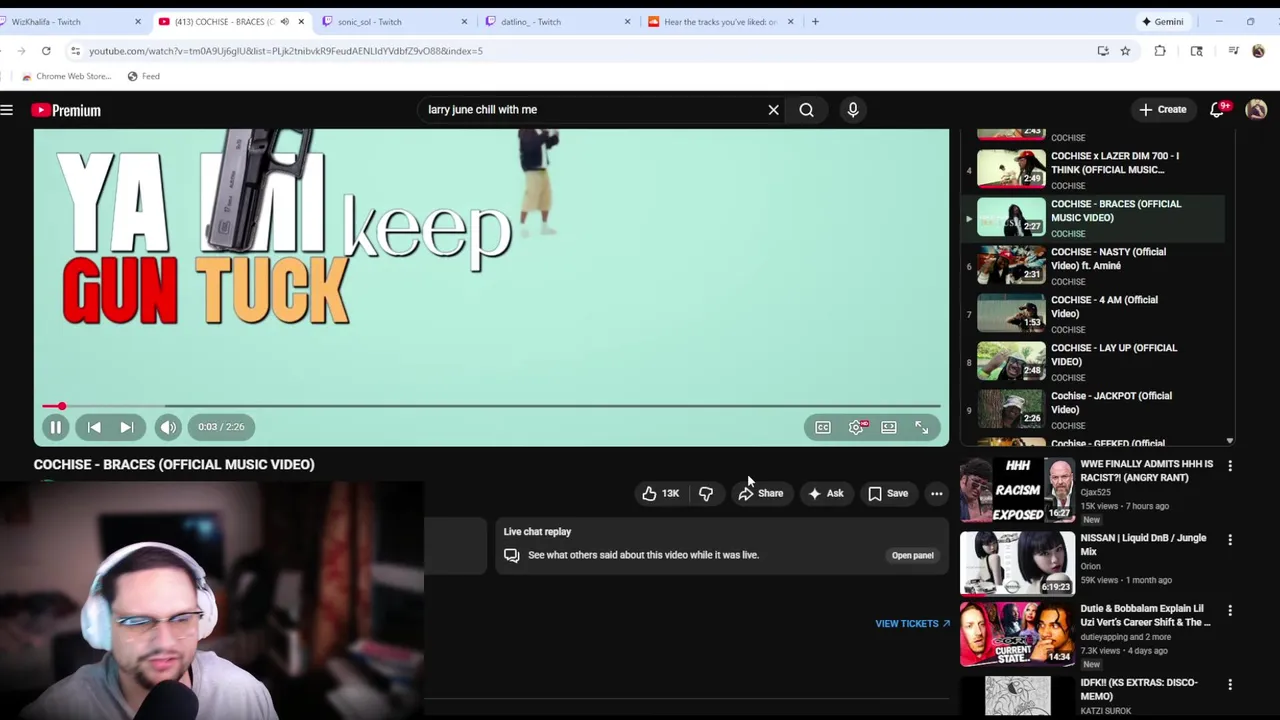Follow the View Tickets link
The image size is (1280, 720).
pos(912,623)
